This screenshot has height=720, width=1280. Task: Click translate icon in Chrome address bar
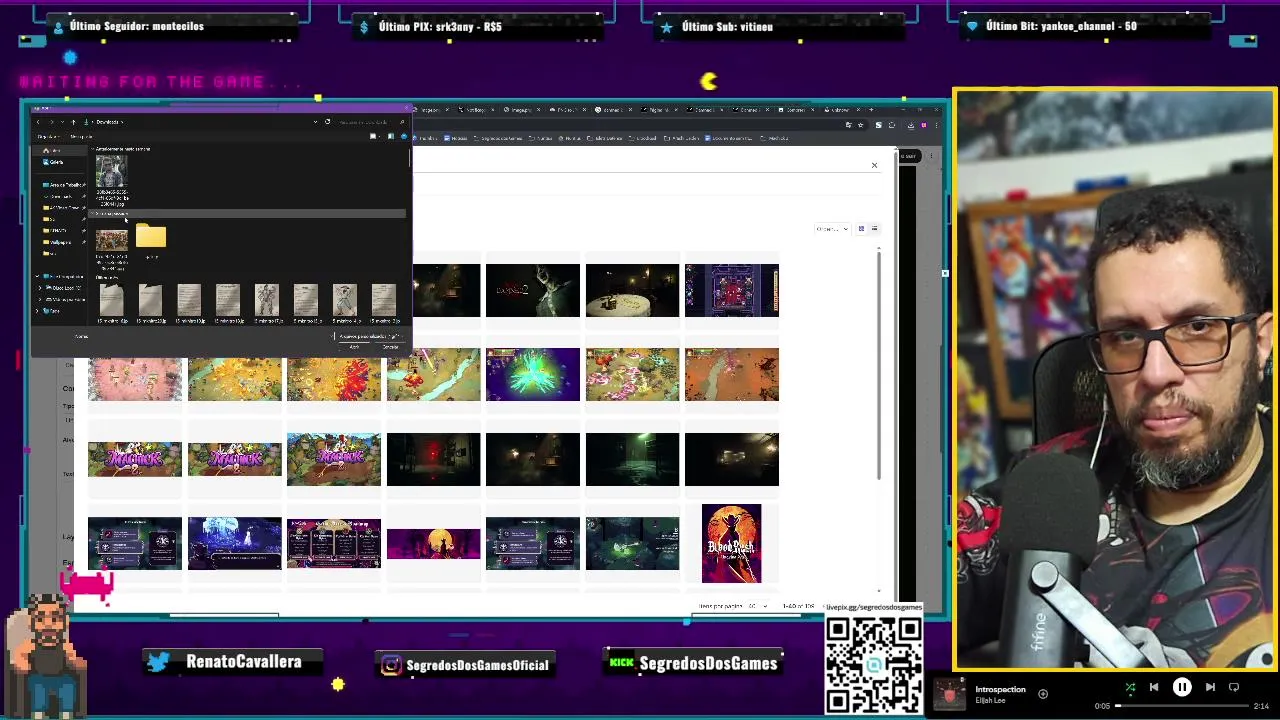[848, 125]
